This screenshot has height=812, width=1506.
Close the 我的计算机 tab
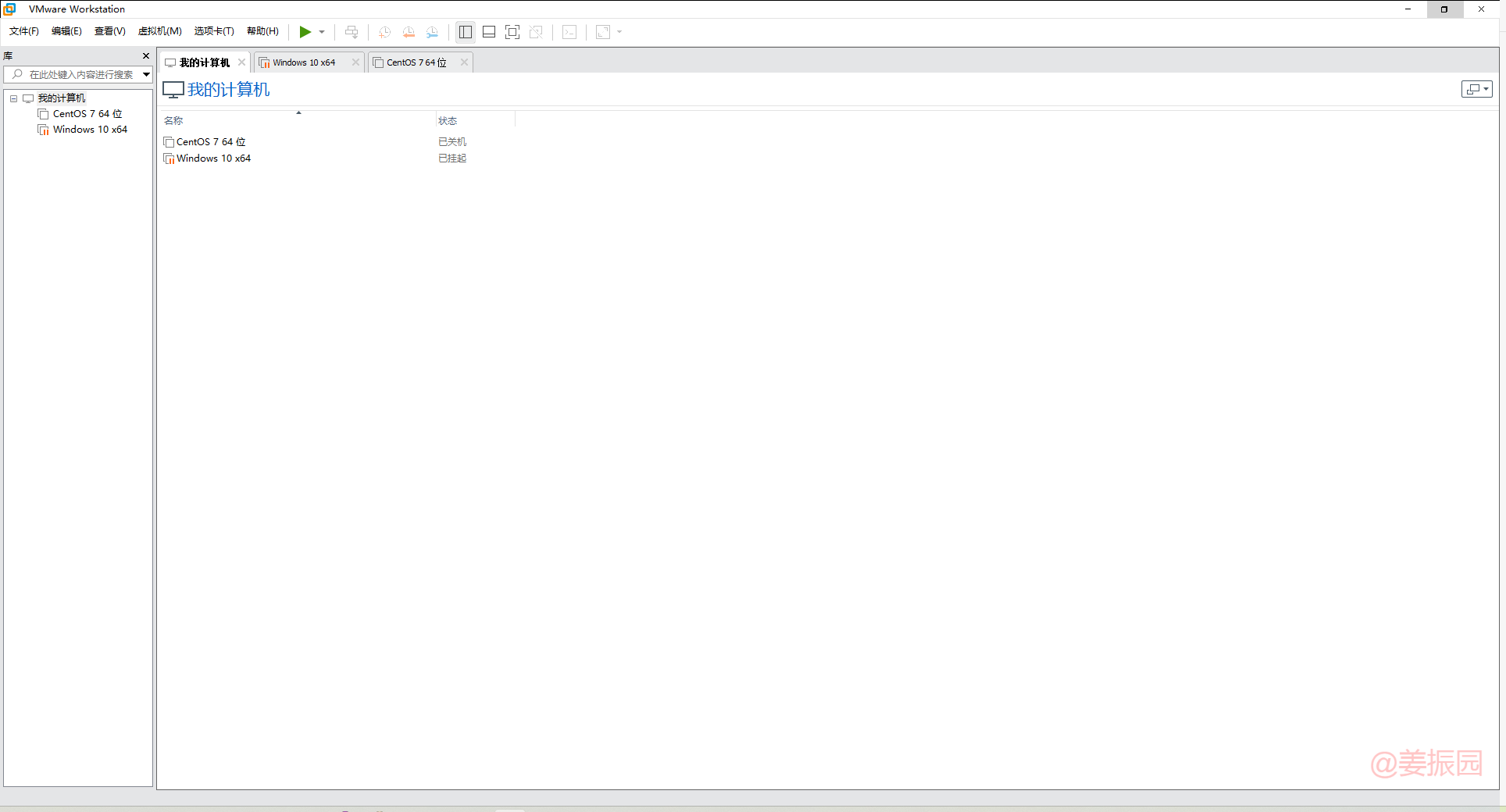(241, 62)
